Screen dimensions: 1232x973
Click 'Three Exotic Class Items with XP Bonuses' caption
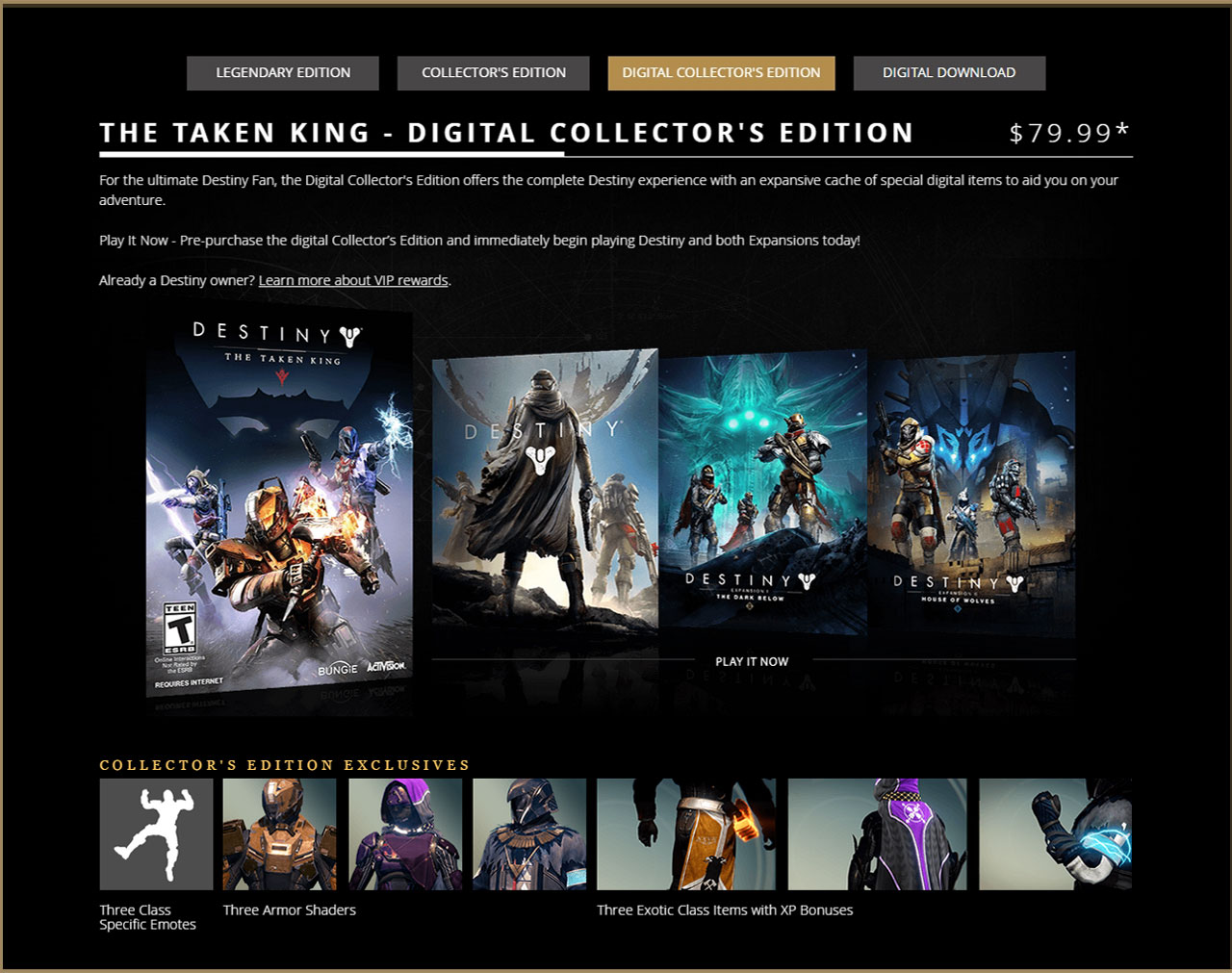pyautogui.click(x=725, y=910)
